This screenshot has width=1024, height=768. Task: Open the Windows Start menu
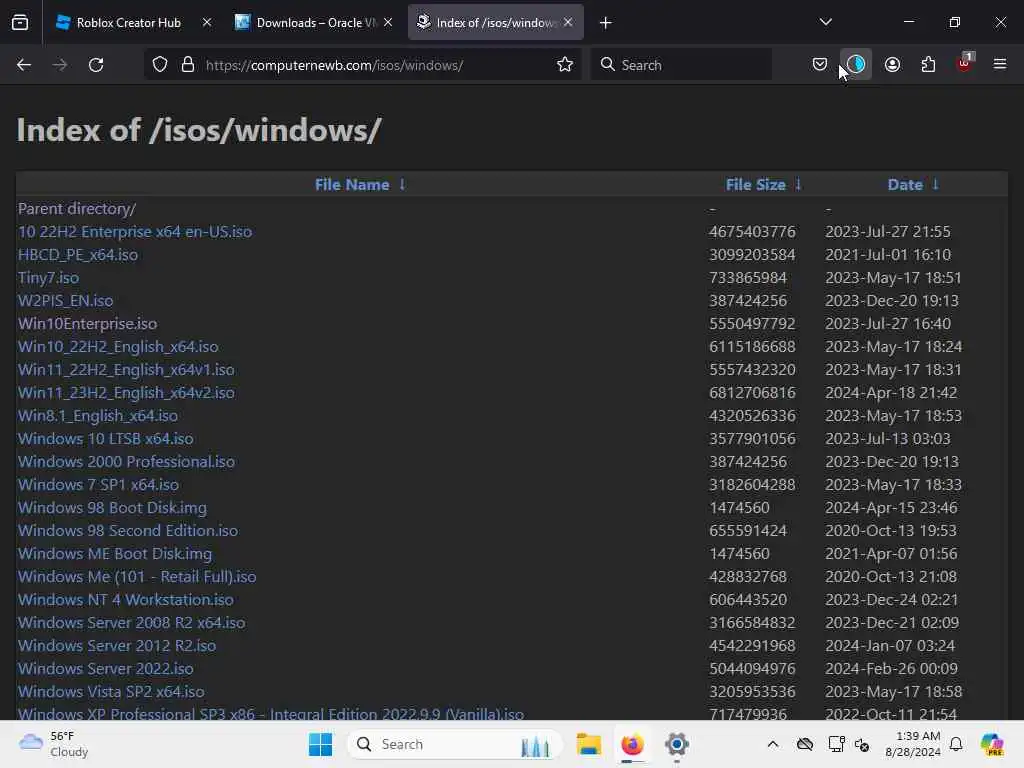320,744
